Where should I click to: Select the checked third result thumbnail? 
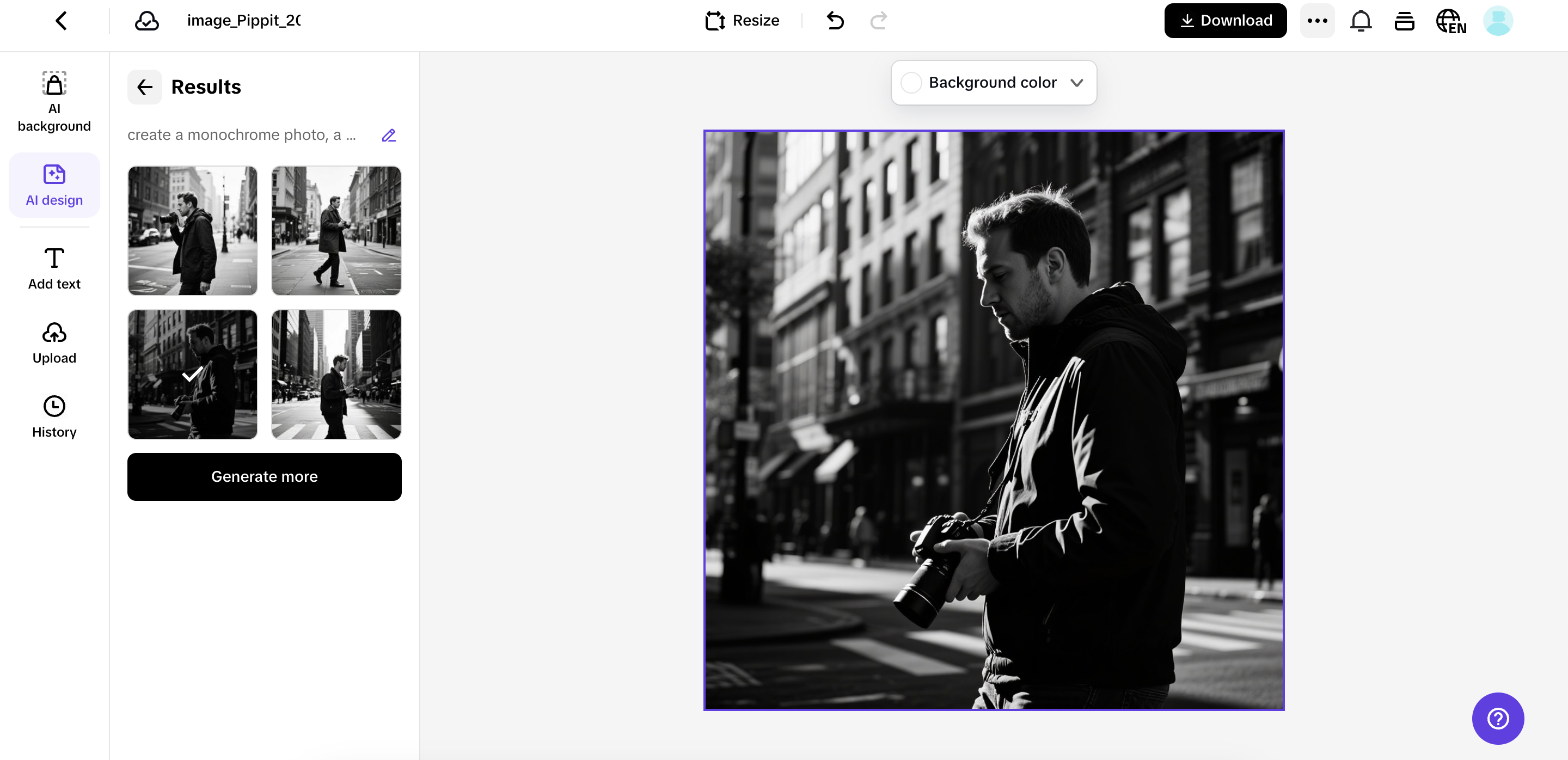tap(192, 374)
